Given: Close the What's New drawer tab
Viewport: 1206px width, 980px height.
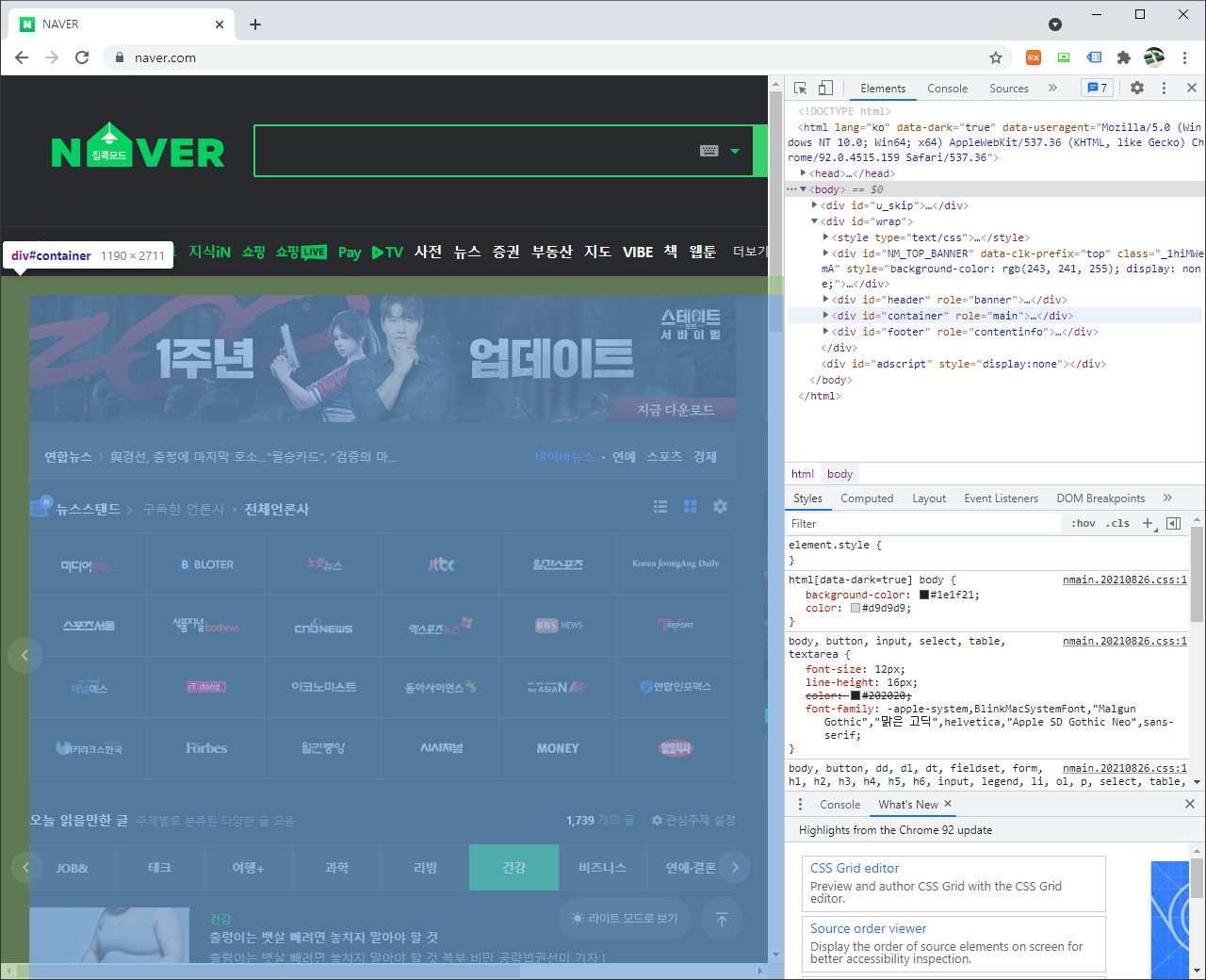Looking at the screenshot, I should point(948,804).
